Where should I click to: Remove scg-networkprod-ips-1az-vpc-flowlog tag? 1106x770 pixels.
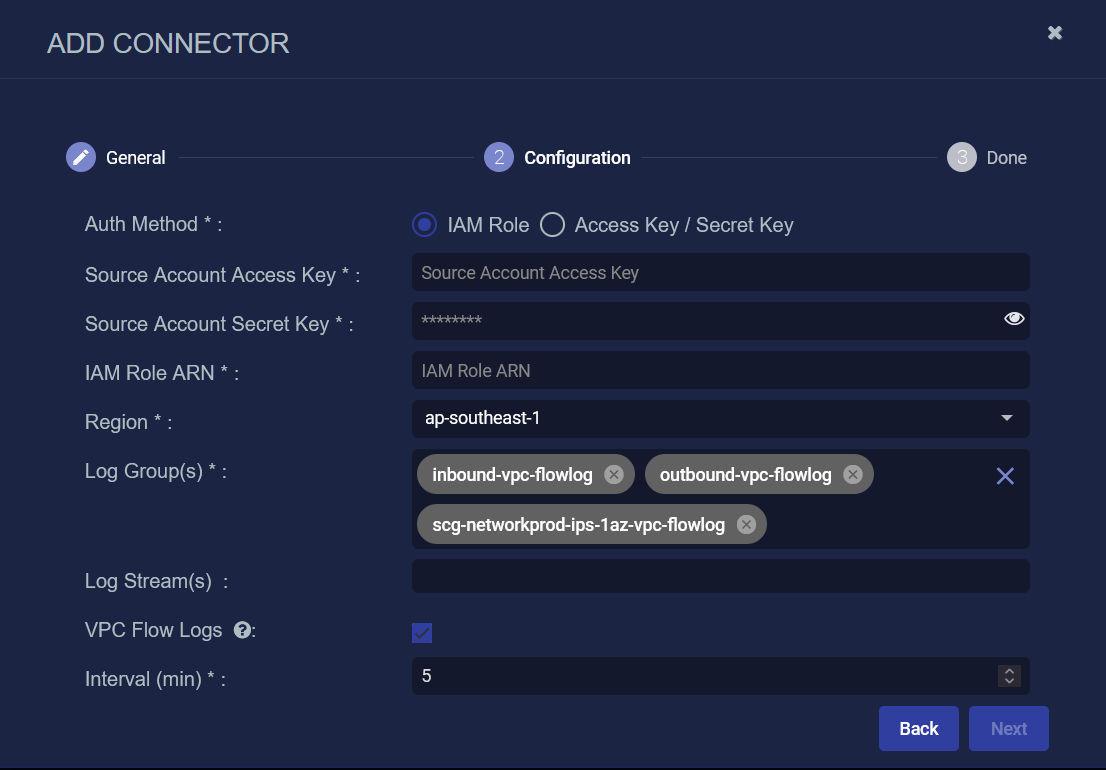745,524
